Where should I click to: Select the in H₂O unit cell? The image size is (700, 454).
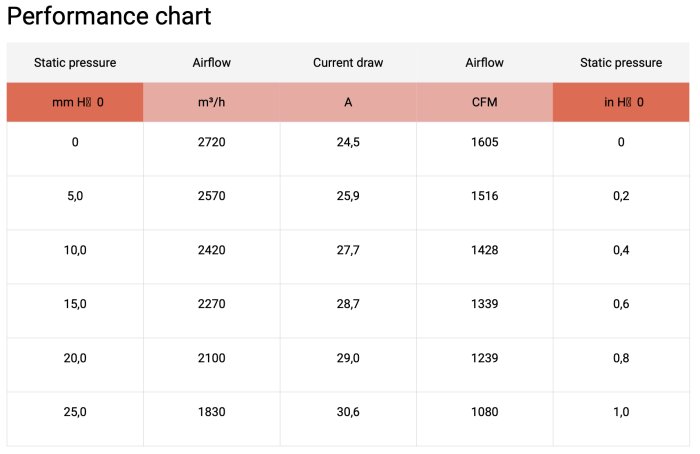tap(621, 102)
